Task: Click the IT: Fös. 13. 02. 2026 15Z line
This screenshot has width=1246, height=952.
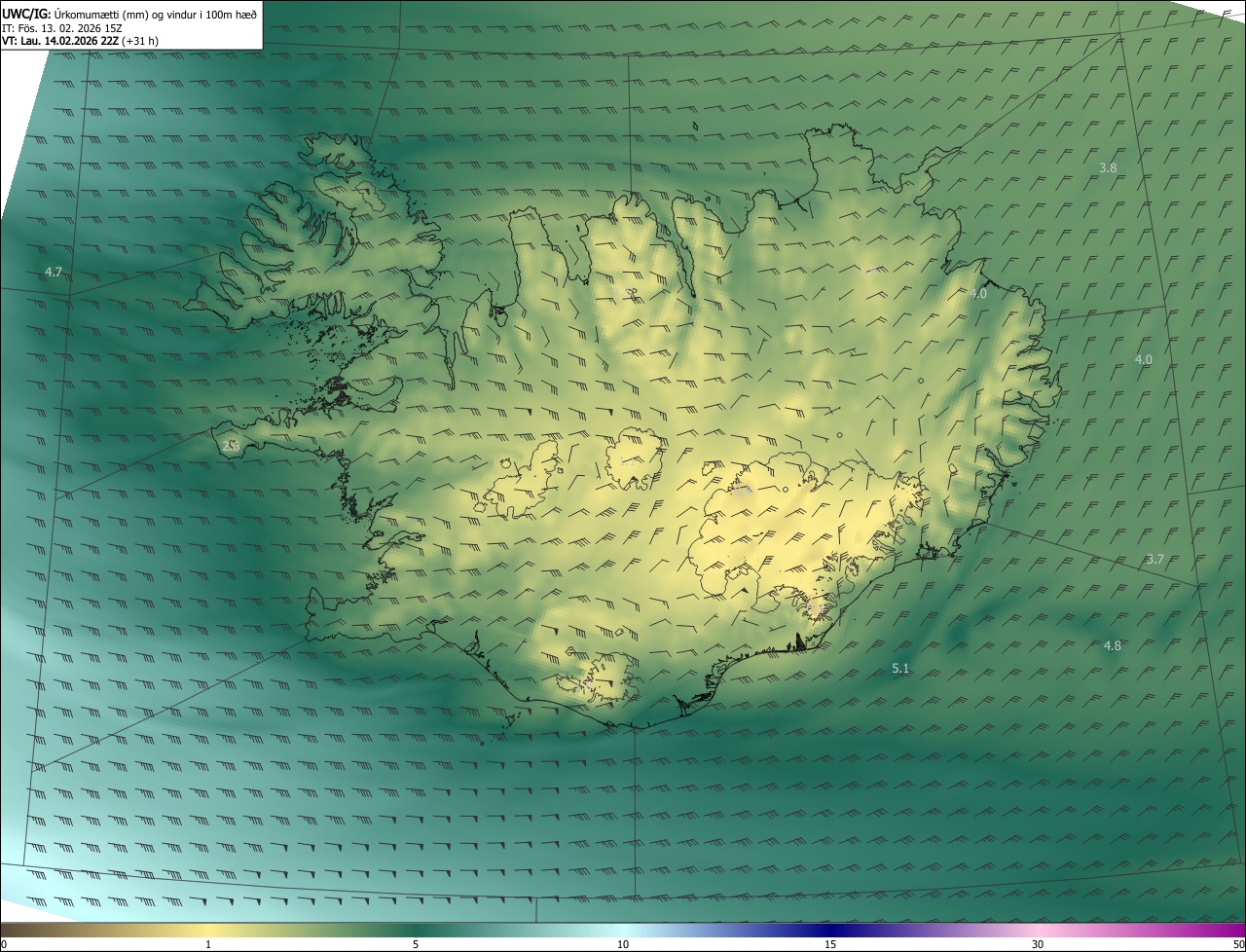Action: [x=62, y=27]
